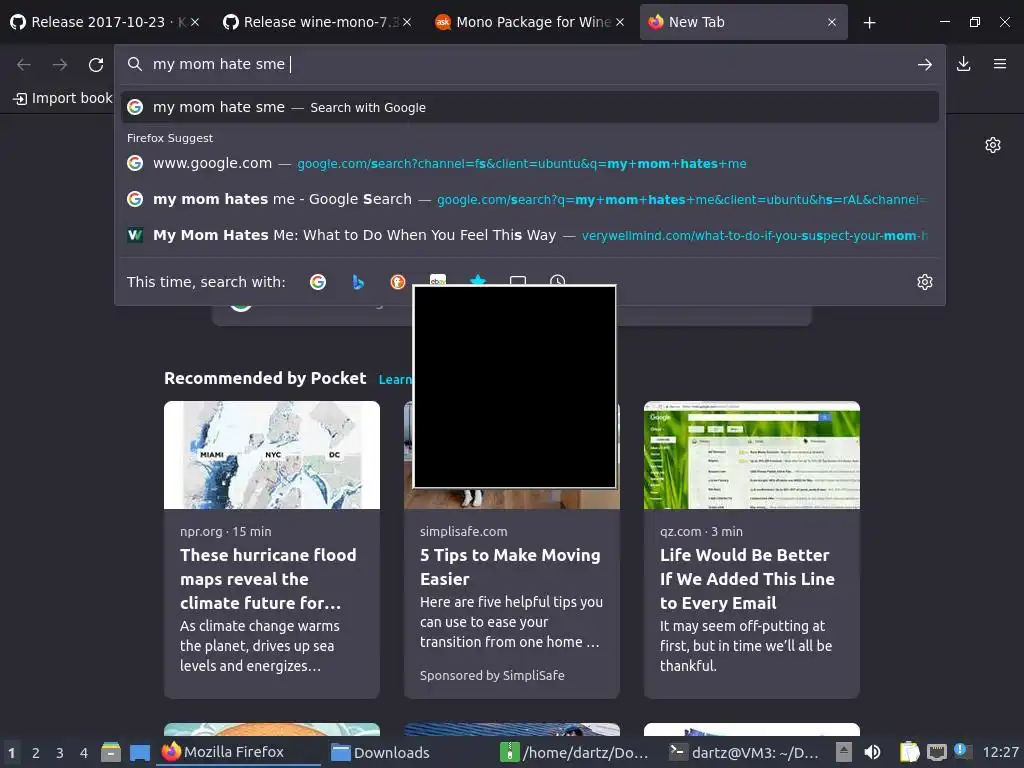Search with the DuckDuckGo engine icon
Image resolution: width=1024 pixels, height=768 pixels.
click(398, 282)
